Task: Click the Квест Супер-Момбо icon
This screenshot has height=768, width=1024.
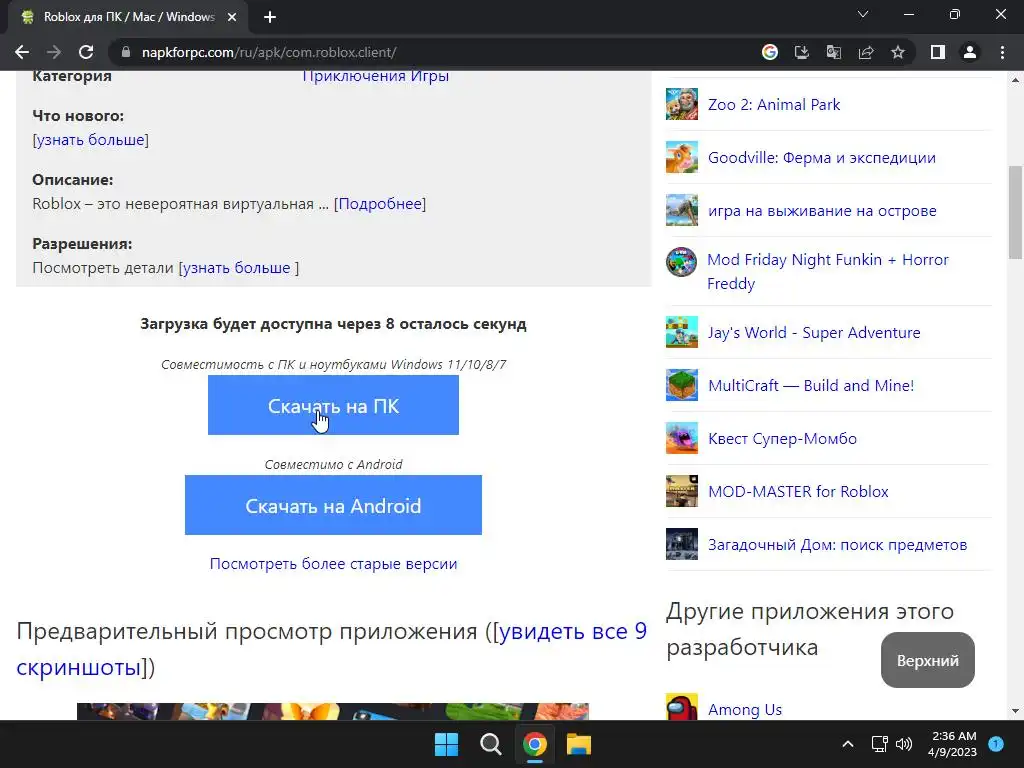Action: coord(682,438)
